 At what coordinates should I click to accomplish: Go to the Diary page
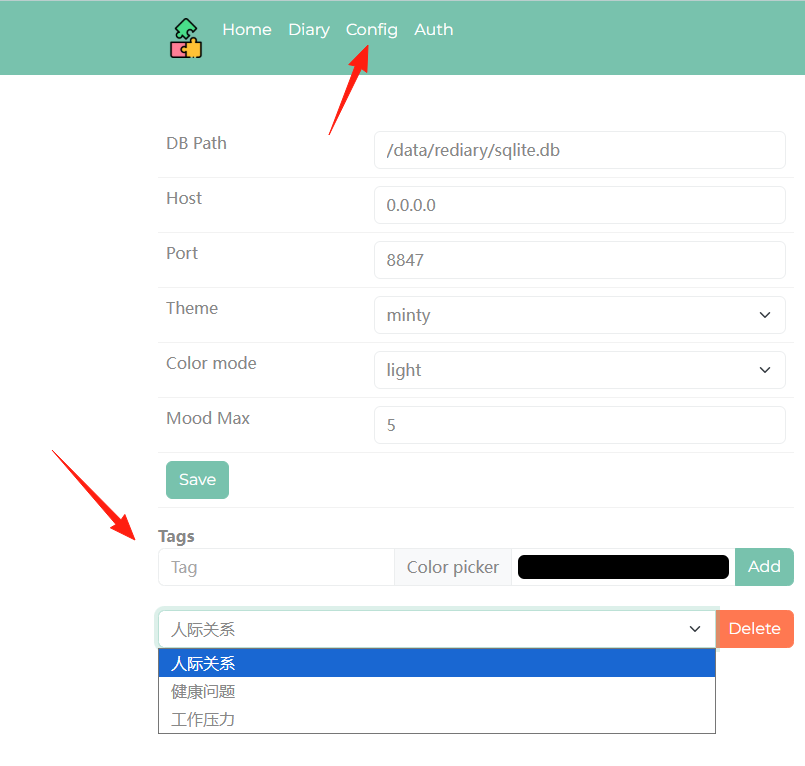[x=309, y=30]
